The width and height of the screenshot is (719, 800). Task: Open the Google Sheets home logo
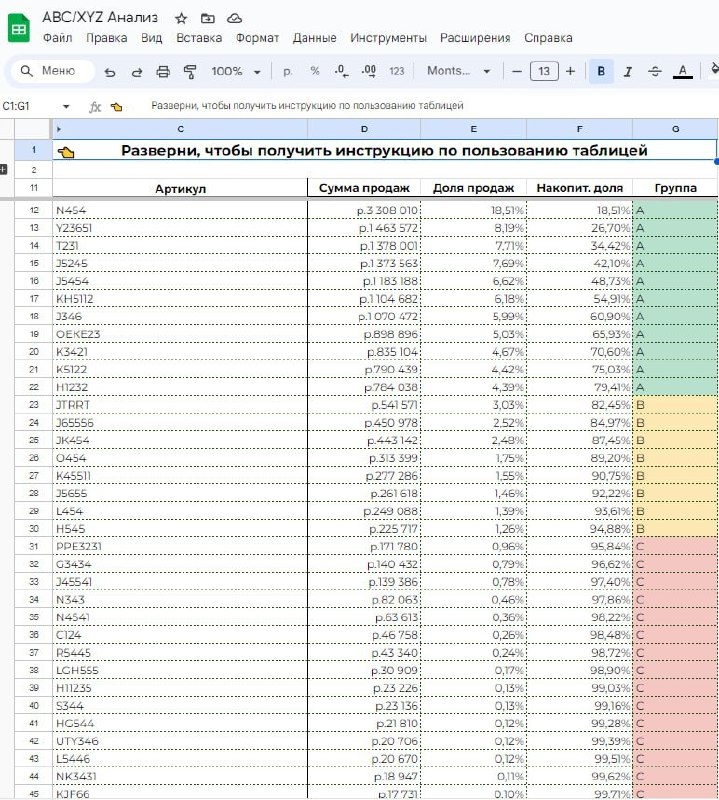coord(19,28)
